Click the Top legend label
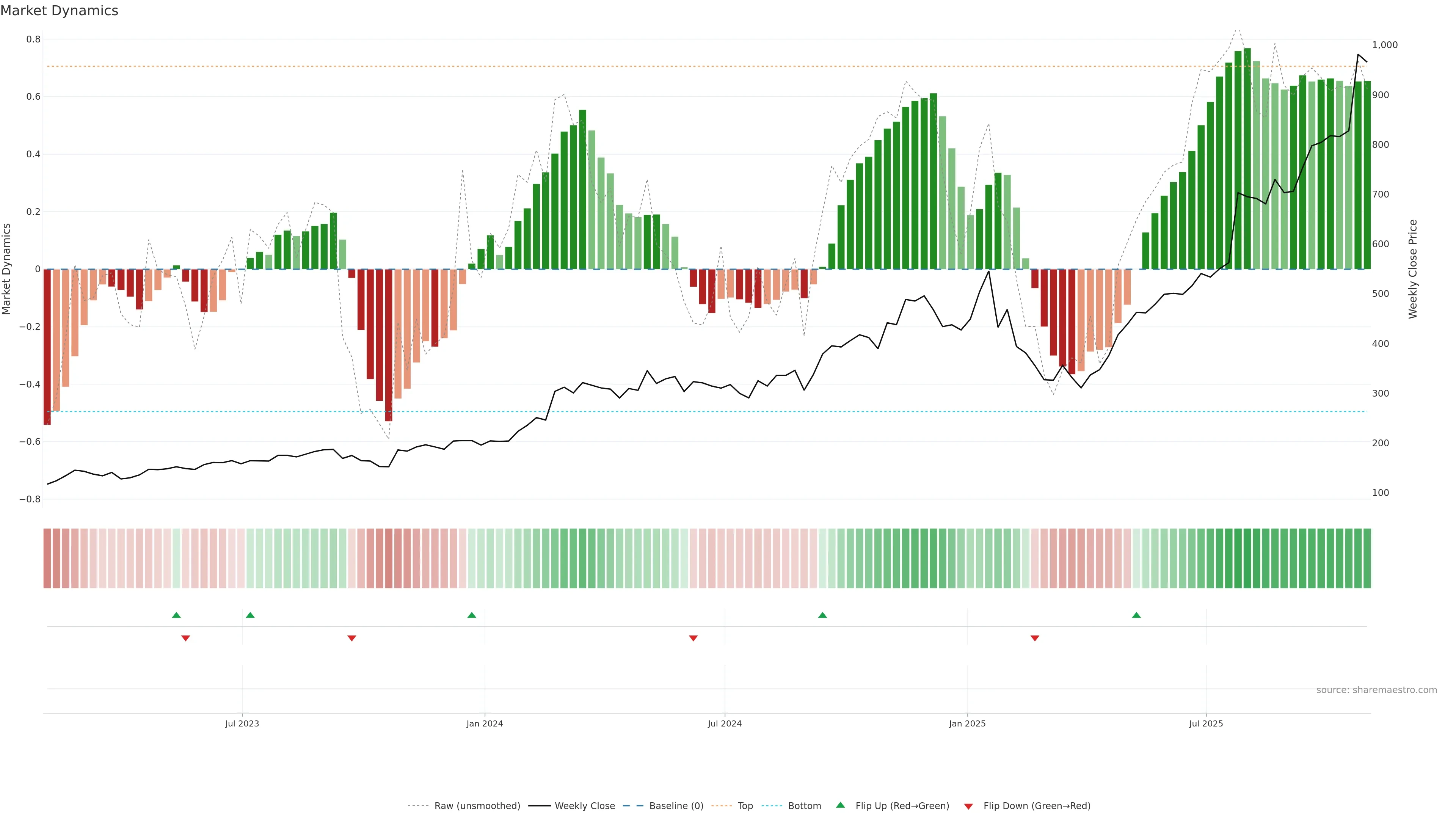The image size is (1456, 819). click(x=745, y=806)
